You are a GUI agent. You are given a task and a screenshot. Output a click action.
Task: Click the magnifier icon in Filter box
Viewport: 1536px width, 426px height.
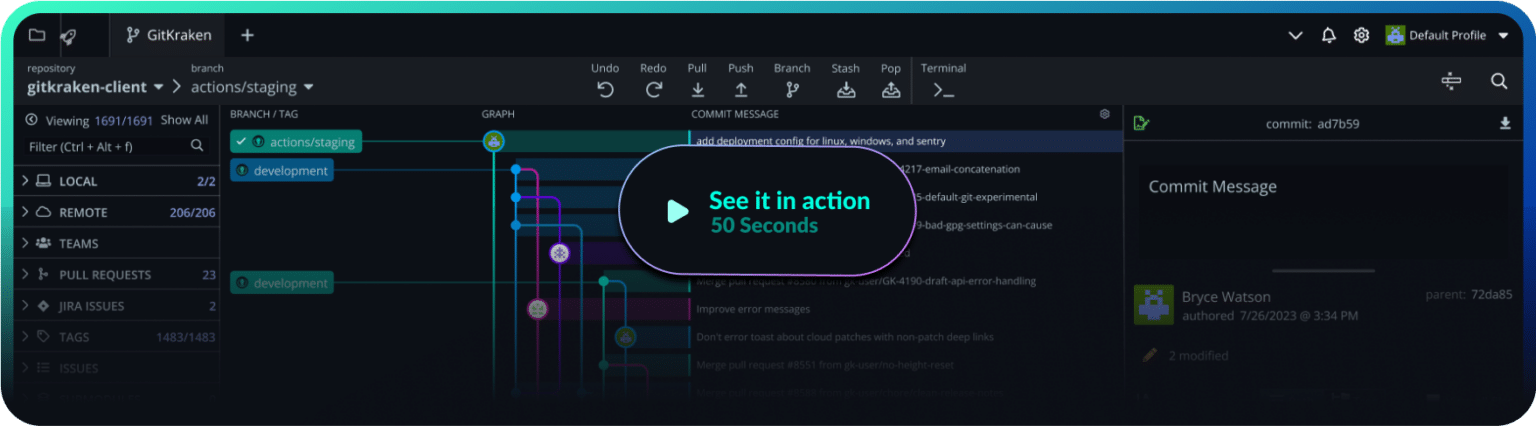(197, 146)
